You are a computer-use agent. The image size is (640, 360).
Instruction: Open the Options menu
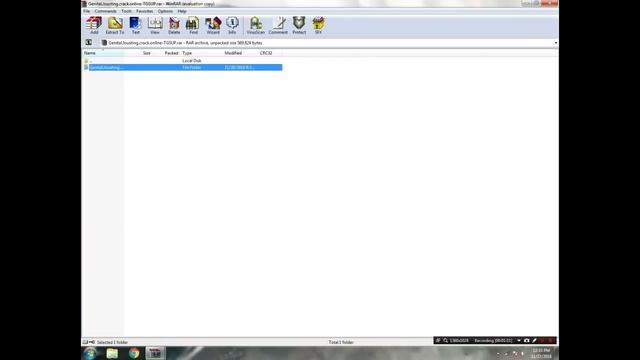coord(165,11)
